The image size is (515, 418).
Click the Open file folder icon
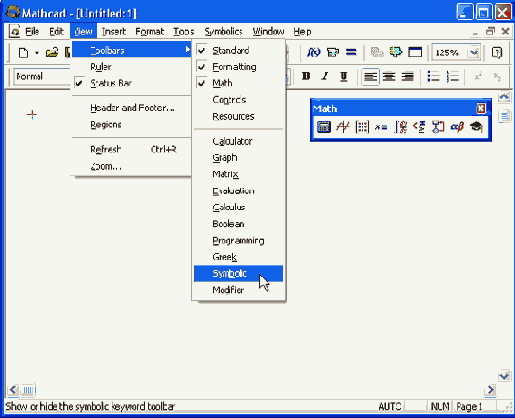click(52, 53)
